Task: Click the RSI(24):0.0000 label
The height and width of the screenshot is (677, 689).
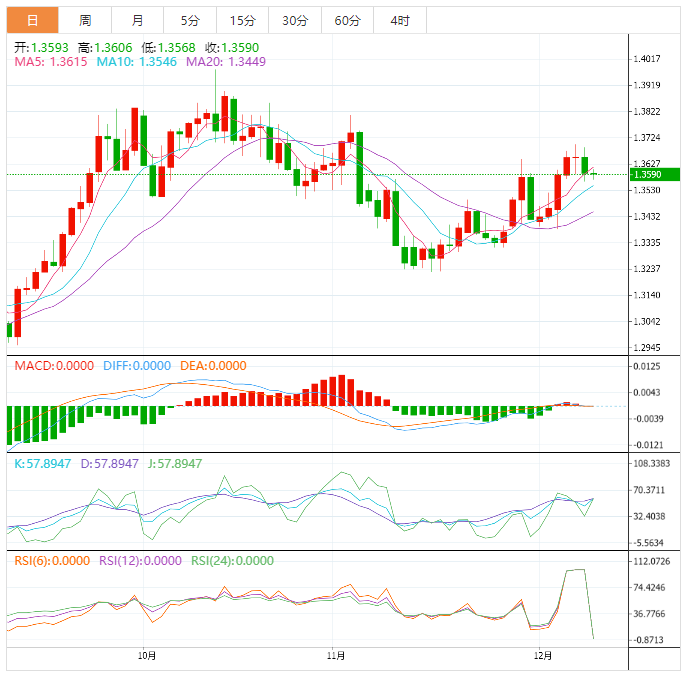Action: (232, 561)
